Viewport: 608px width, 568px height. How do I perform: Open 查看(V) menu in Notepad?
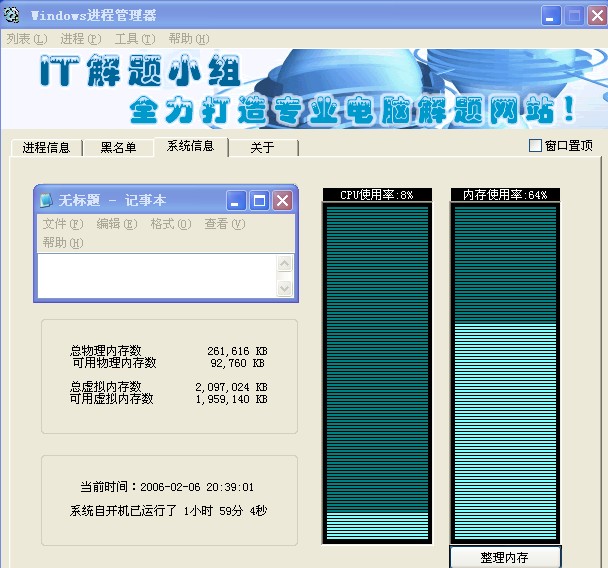pos(225,224)
